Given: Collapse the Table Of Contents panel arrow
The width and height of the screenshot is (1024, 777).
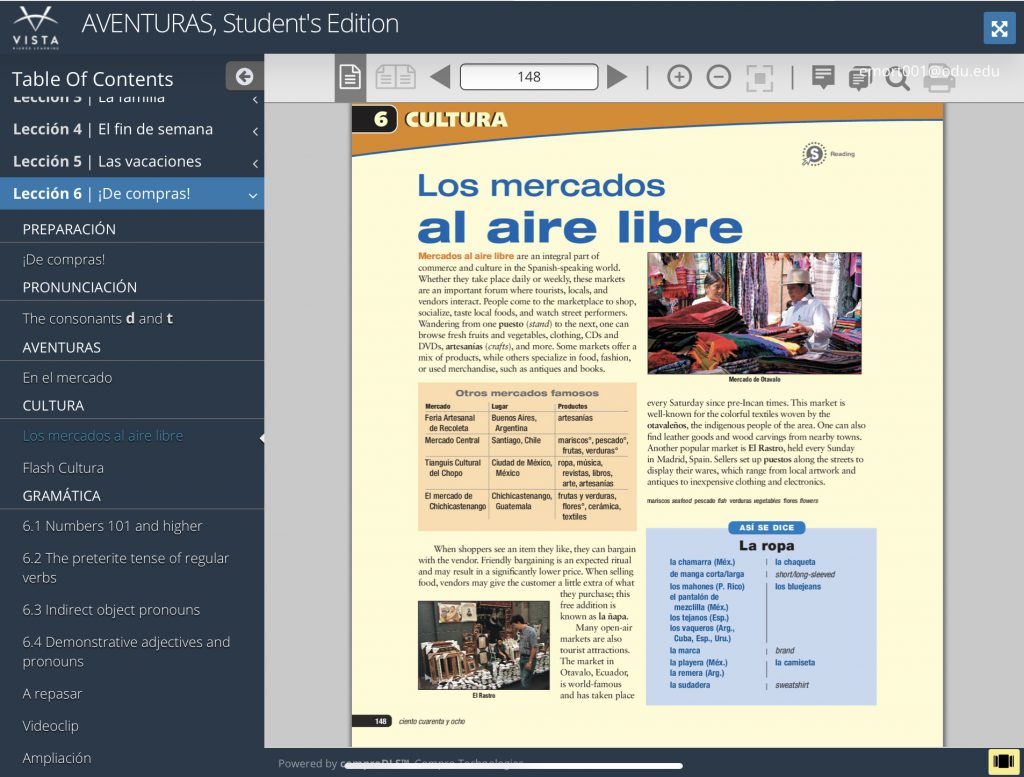Looking at the screenshot, I should tap(244, 76).
